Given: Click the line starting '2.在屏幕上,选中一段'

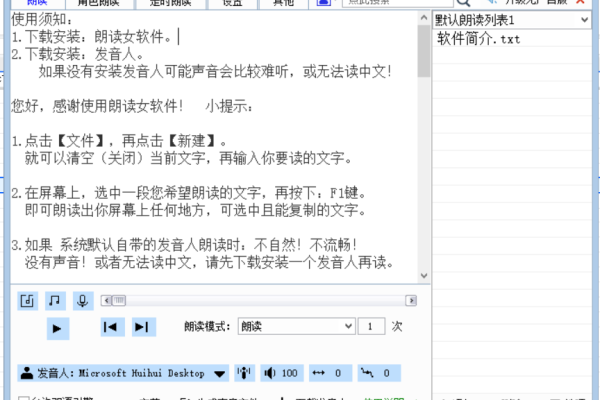Looking at the screenshot, I should [189, 193].
